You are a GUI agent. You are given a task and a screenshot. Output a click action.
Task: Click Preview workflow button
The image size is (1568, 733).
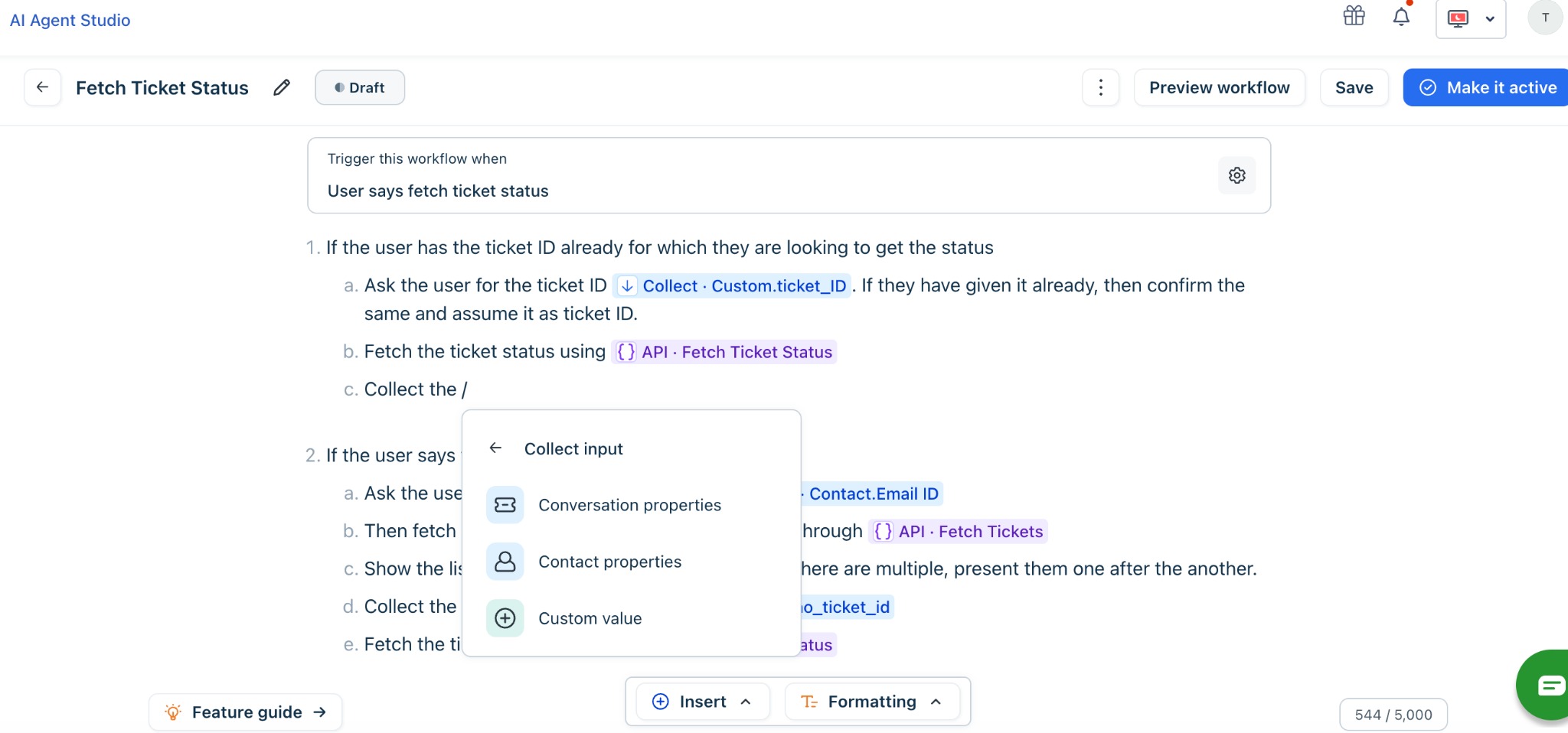(1220, 87)
